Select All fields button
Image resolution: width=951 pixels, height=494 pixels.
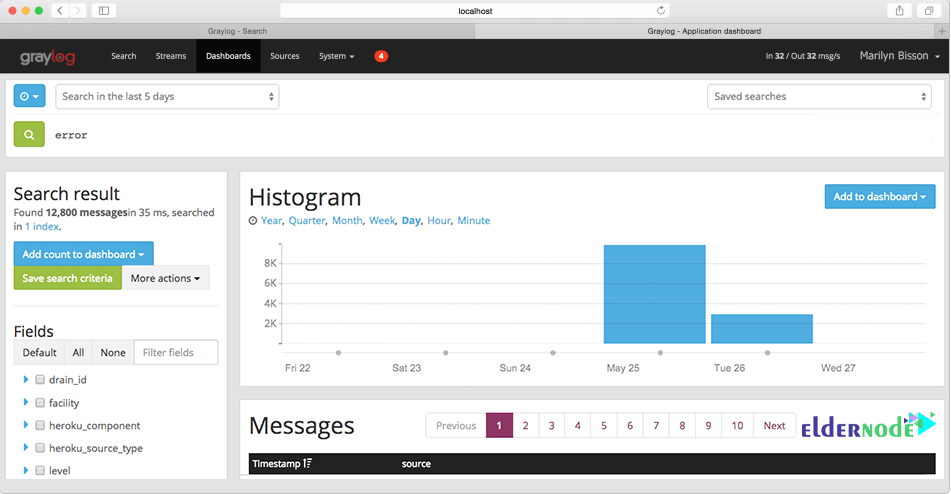pos(78,353)
